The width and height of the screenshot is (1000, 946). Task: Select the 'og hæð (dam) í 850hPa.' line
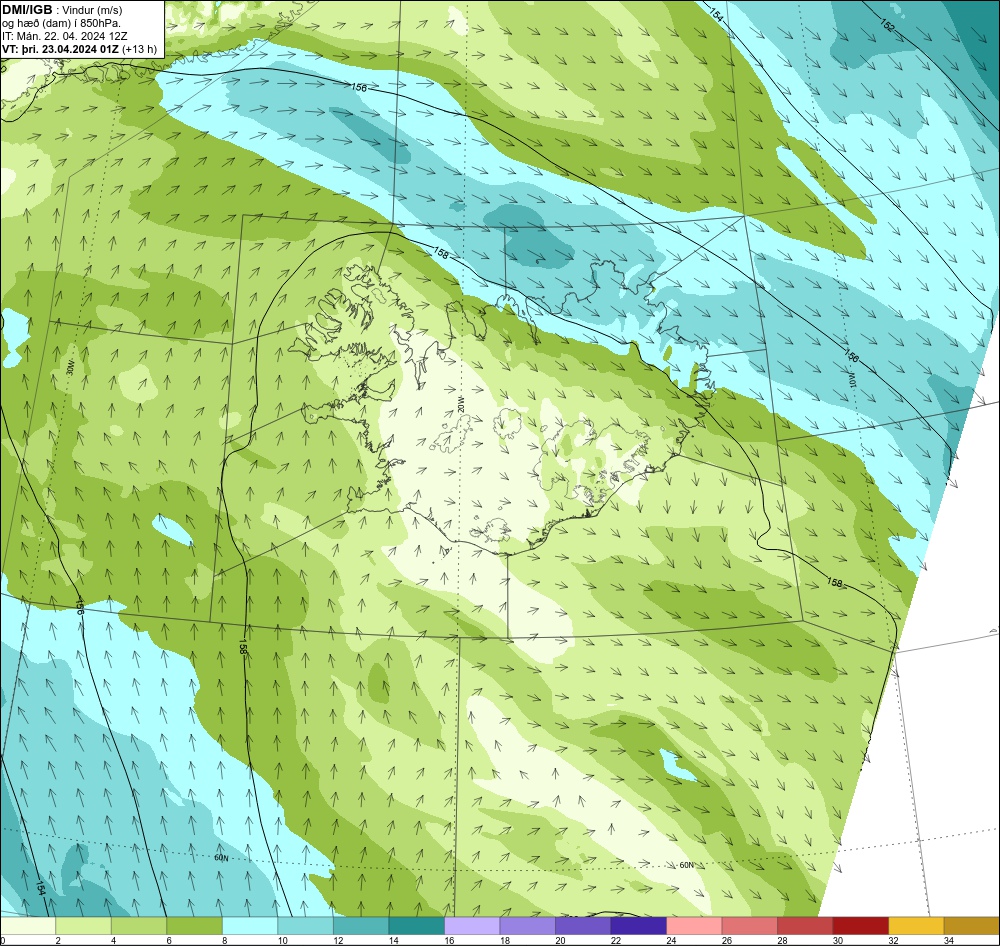pos(62,23)
